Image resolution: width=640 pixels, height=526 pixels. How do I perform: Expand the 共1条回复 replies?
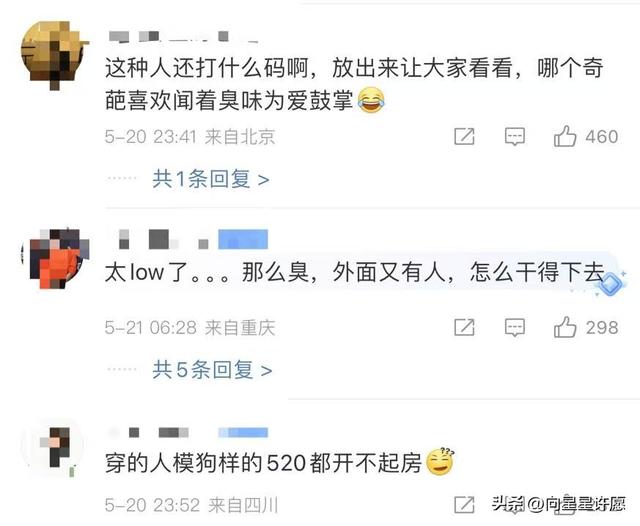(x=211, y=179)
